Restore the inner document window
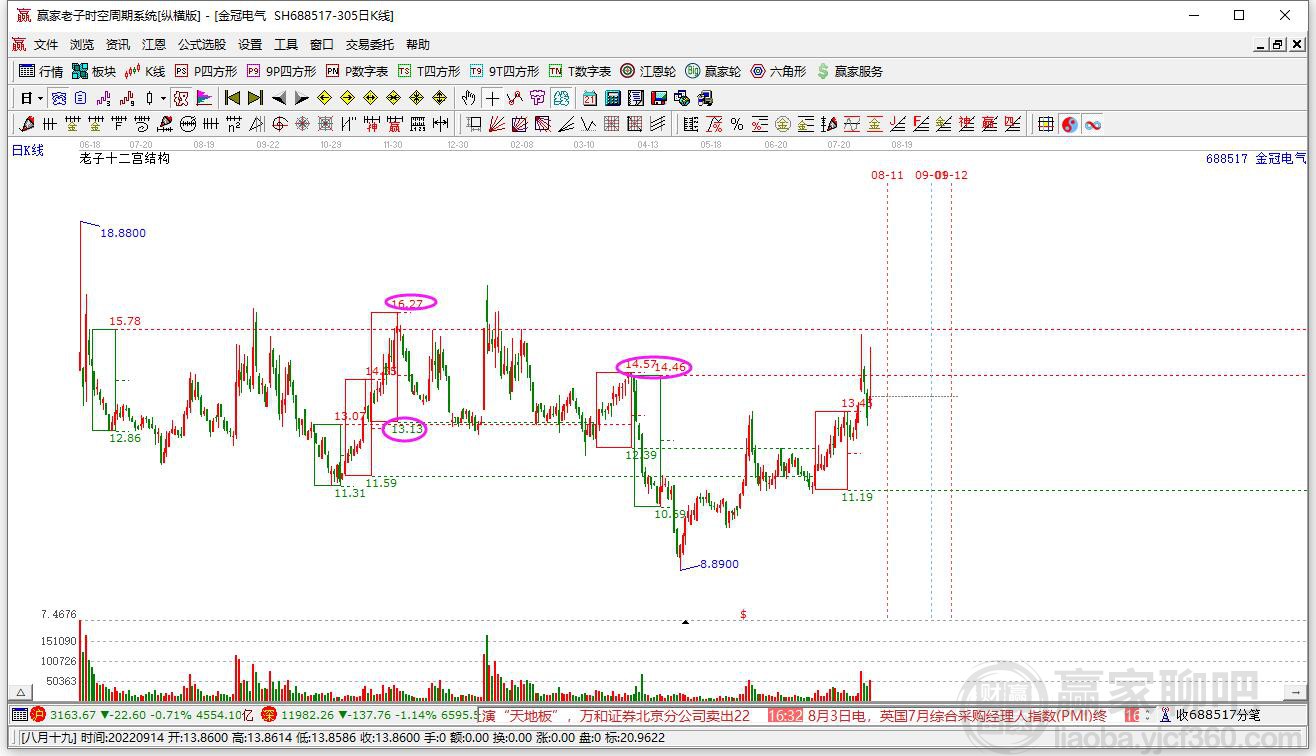1316x756 pixels. point(1278,44)
